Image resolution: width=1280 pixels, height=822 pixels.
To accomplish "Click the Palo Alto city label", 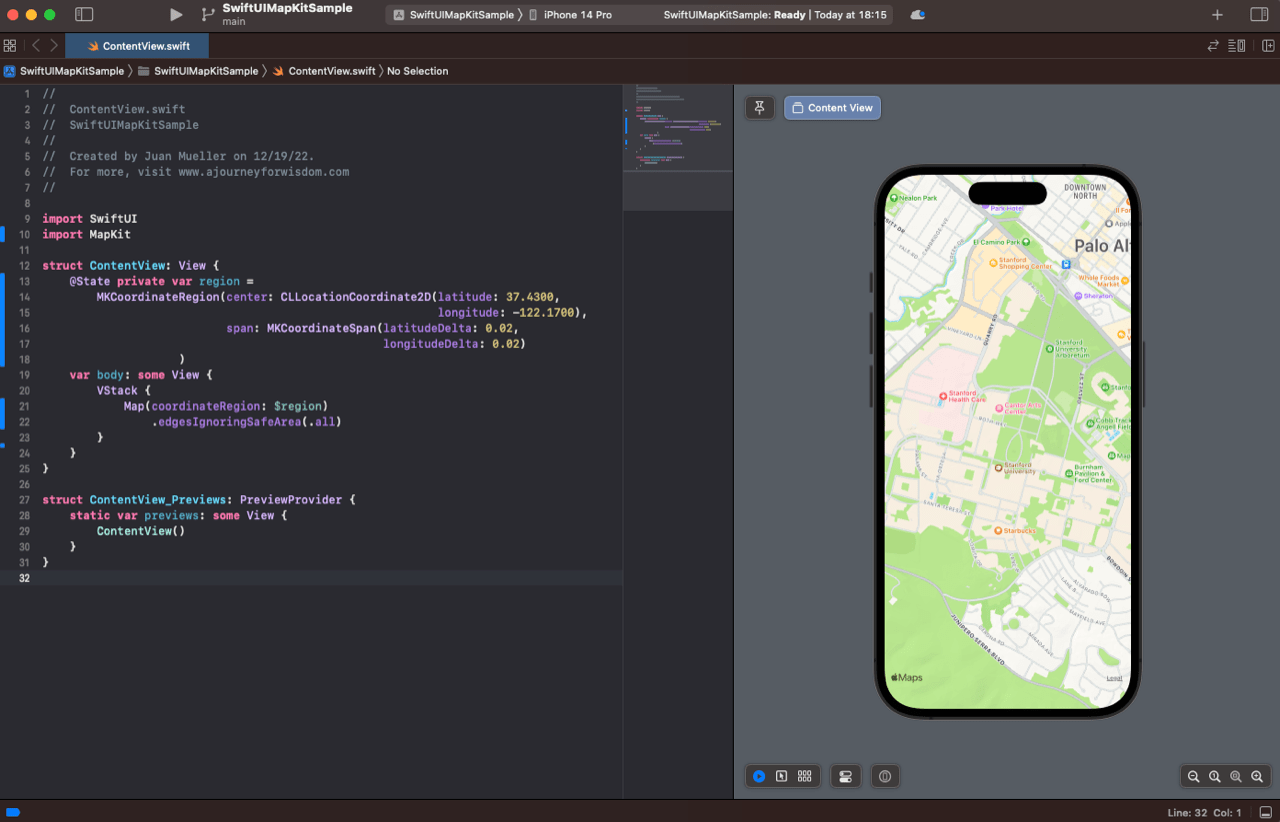I will pyautogui.click(x=1102, y=246).
